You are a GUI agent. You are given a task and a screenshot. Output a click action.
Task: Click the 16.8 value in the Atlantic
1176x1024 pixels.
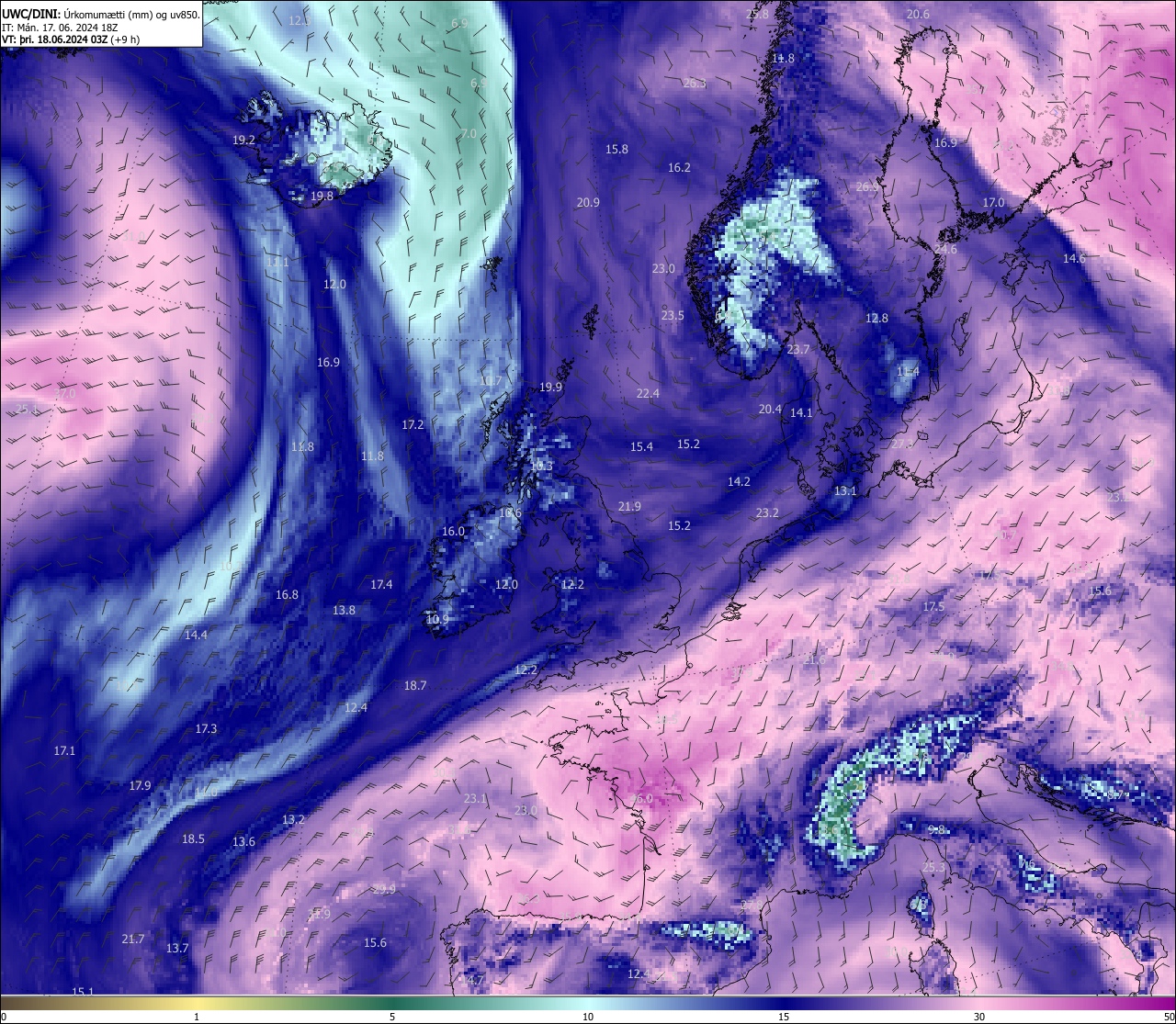[287, 594]
